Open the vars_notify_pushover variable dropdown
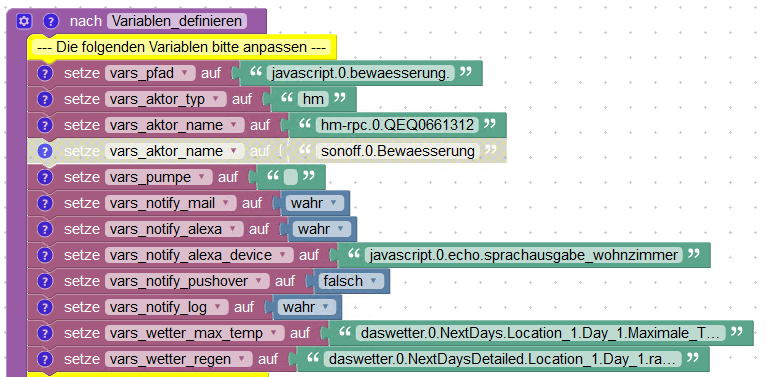The height and width of the screenshot is (377, 767). point(187,281)
